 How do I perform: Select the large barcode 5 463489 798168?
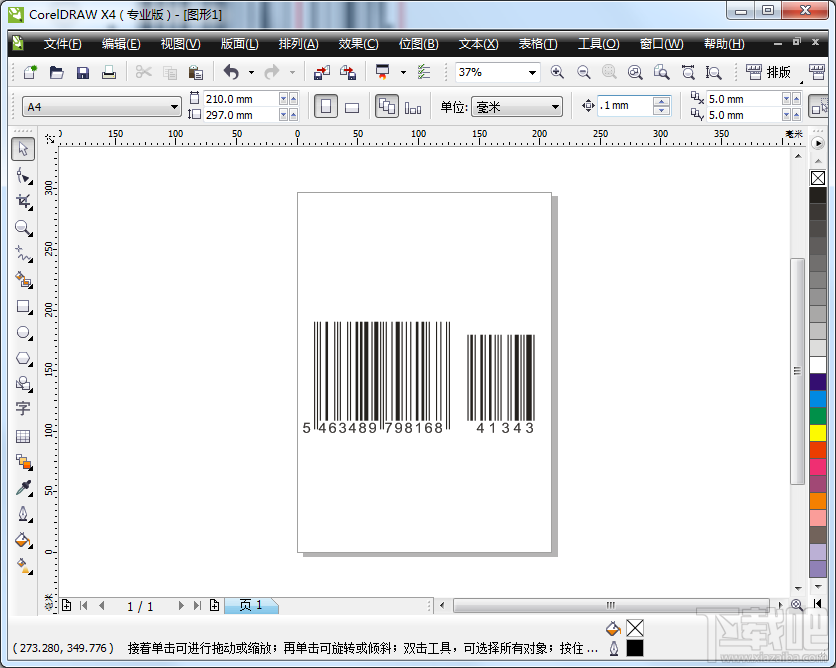tap(377, 377)
